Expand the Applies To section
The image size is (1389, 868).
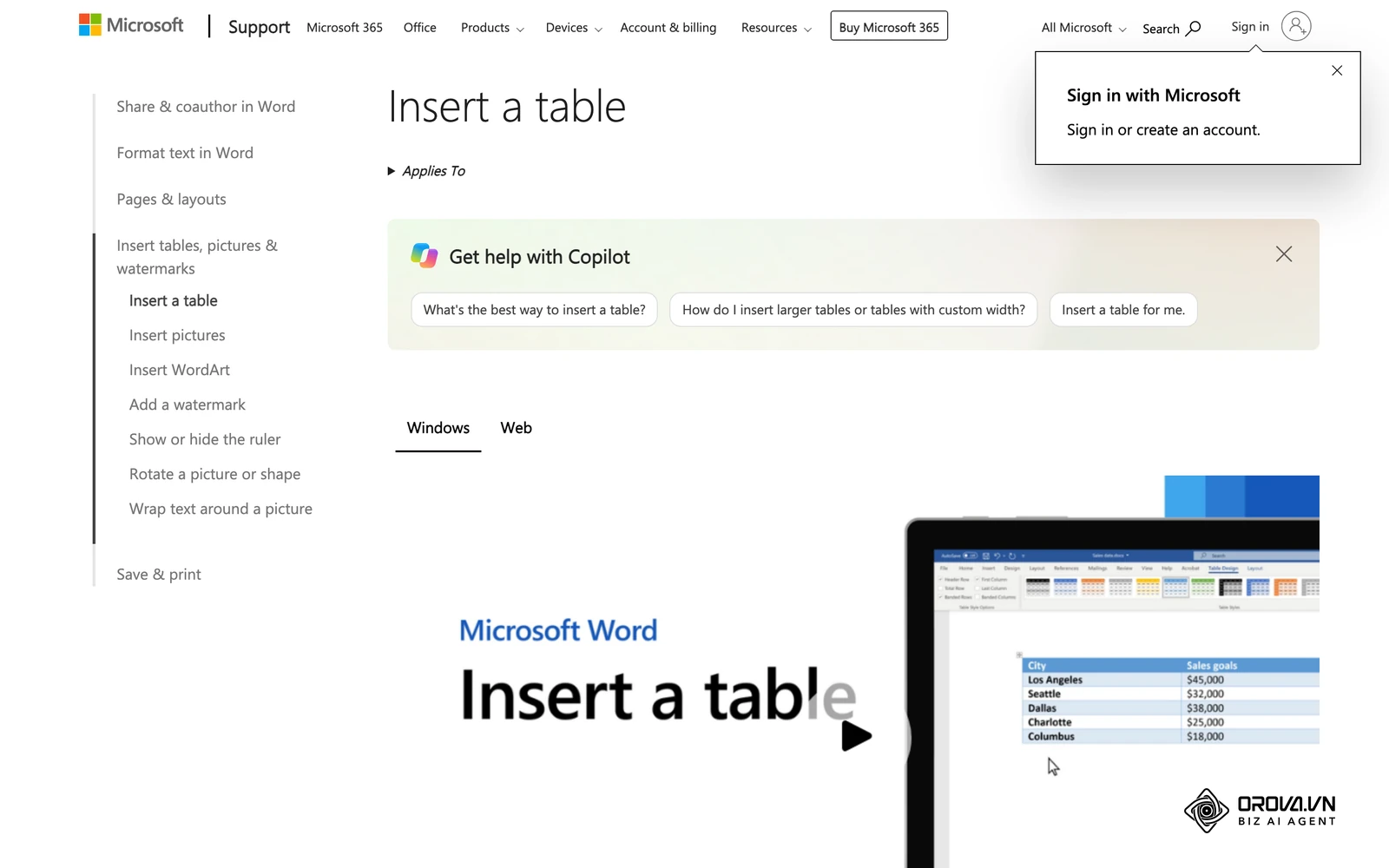point(426,171)
